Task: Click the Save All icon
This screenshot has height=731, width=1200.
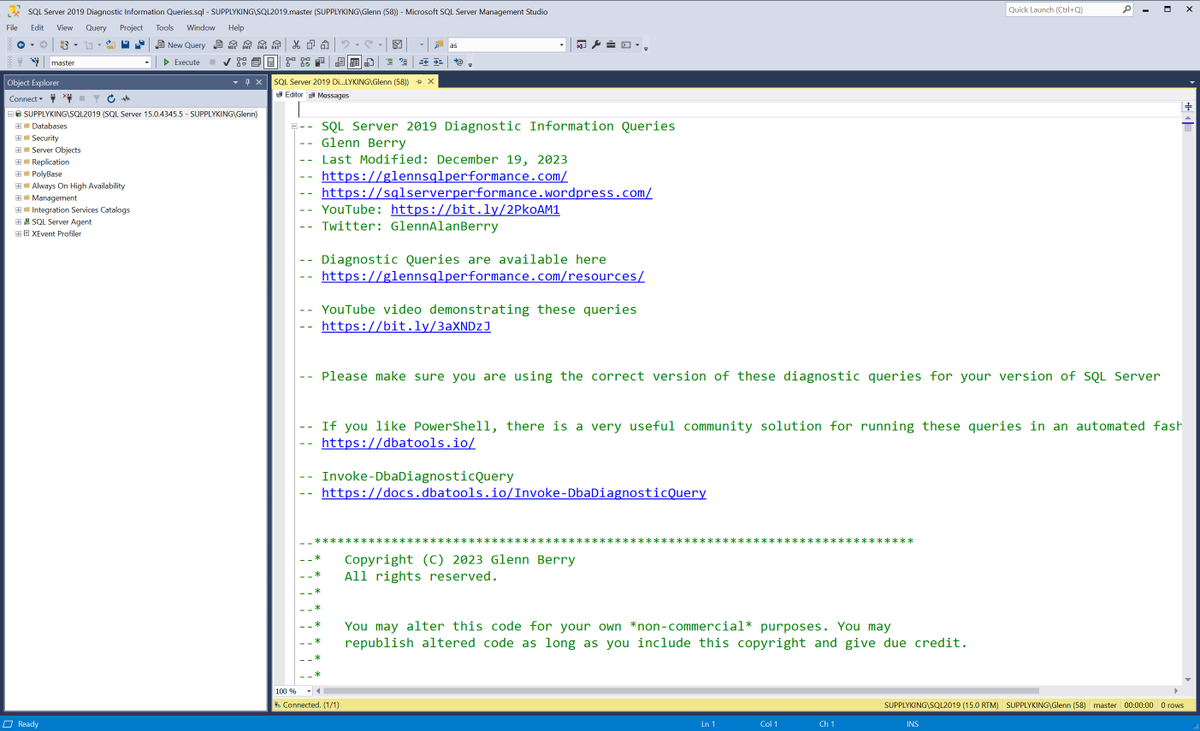Action: click(x=139, y=45)
